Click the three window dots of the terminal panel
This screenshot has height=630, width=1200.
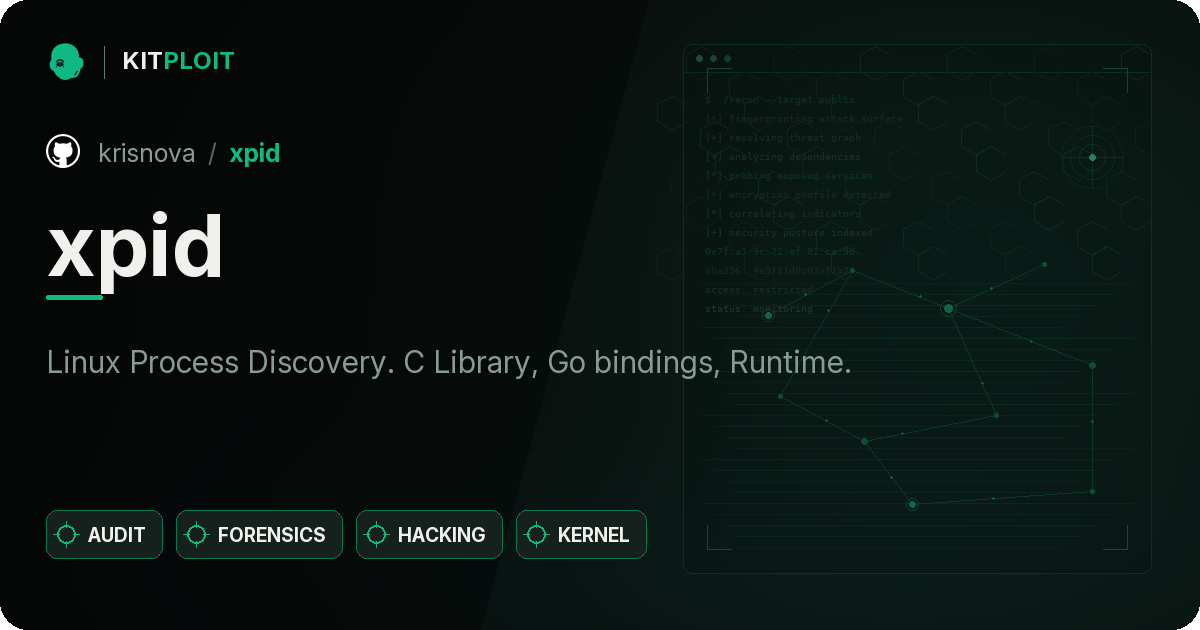(x=713, y=59)
